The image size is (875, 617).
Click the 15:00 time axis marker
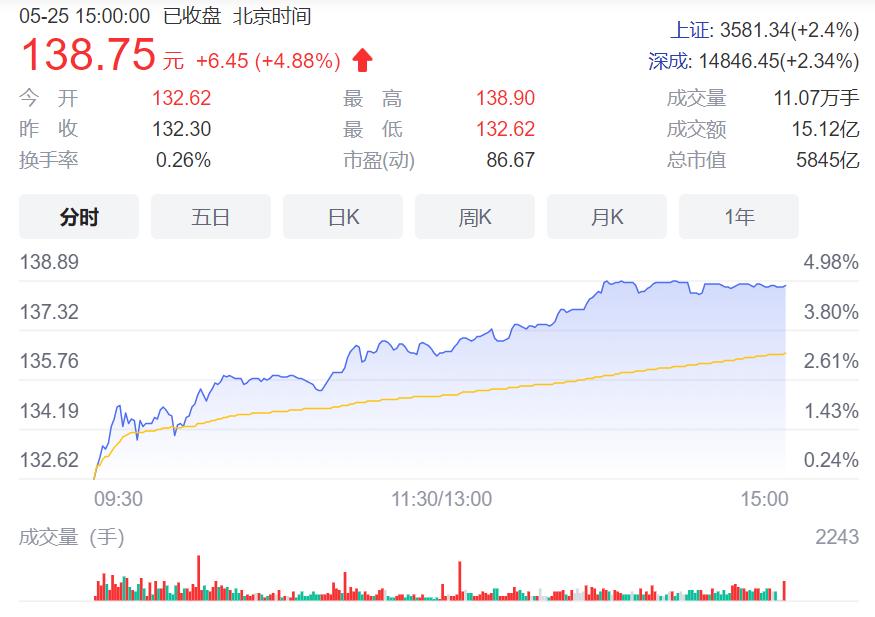coord(764,498)
